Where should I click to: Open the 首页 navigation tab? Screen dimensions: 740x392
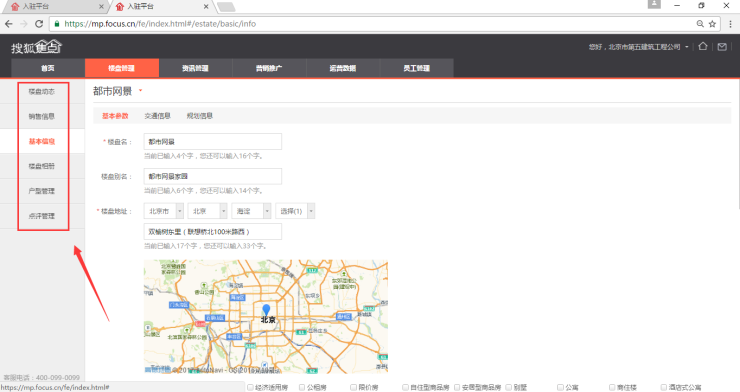pos(48,68)
